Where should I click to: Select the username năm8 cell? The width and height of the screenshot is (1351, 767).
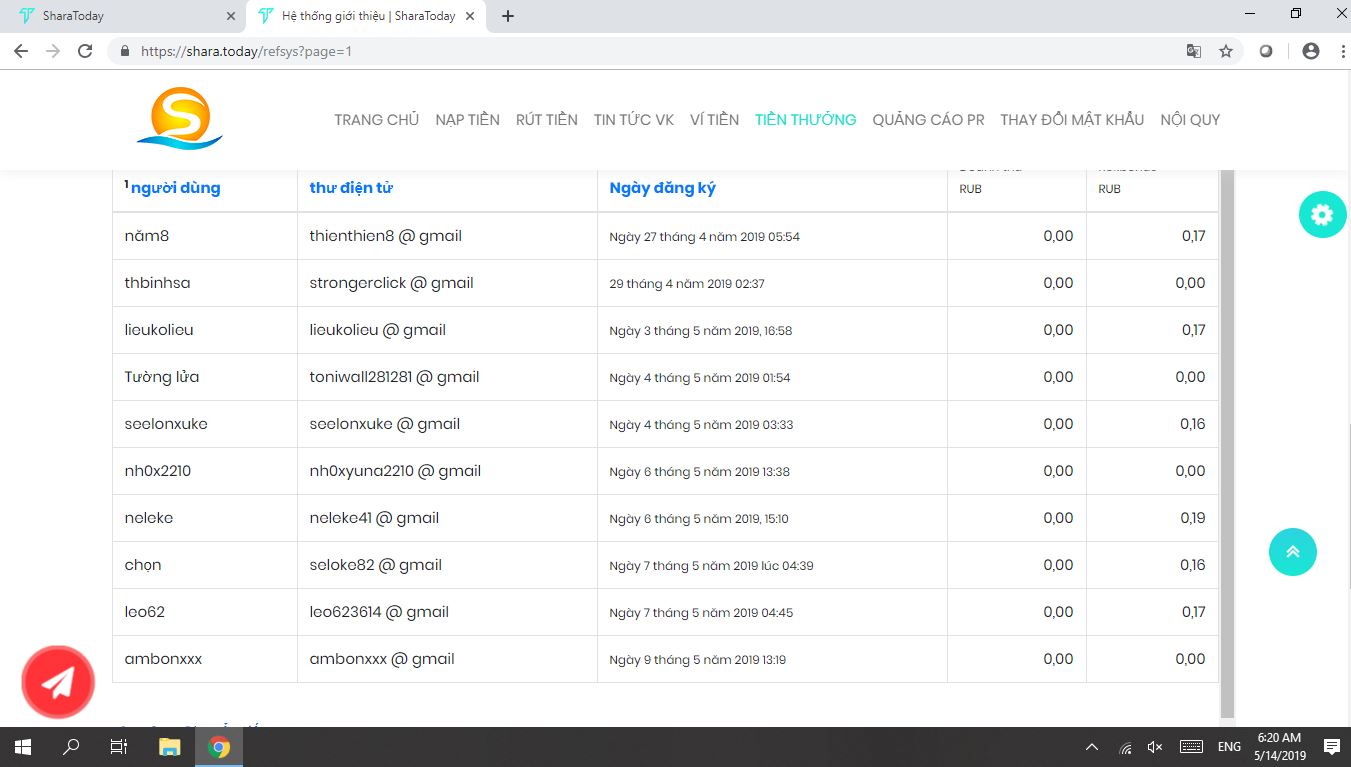pos(204,236)
